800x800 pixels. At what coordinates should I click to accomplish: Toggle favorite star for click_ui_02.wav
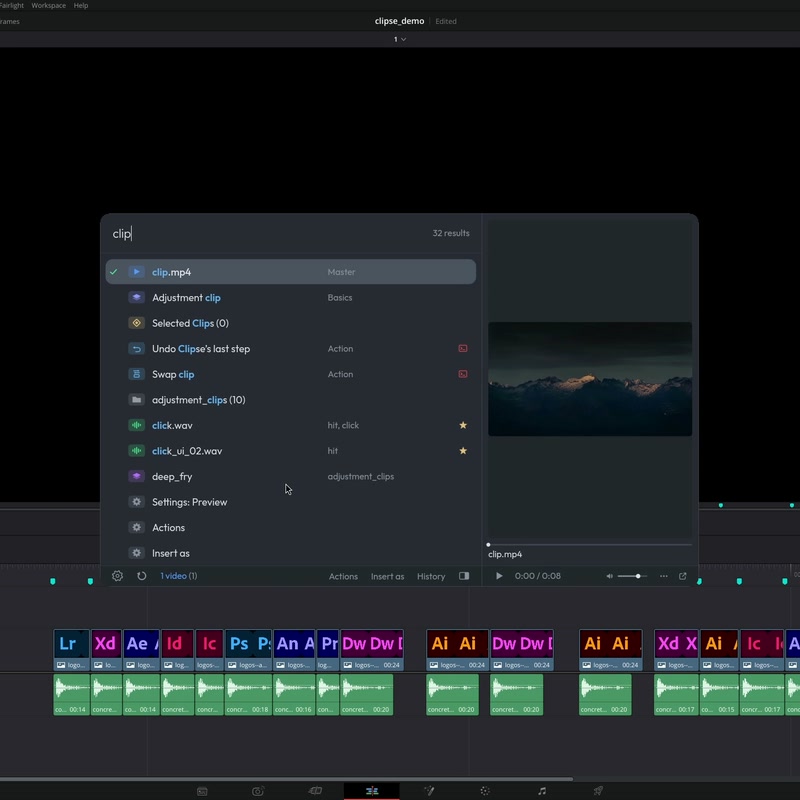pyautogui.click(x=463, y=451)
